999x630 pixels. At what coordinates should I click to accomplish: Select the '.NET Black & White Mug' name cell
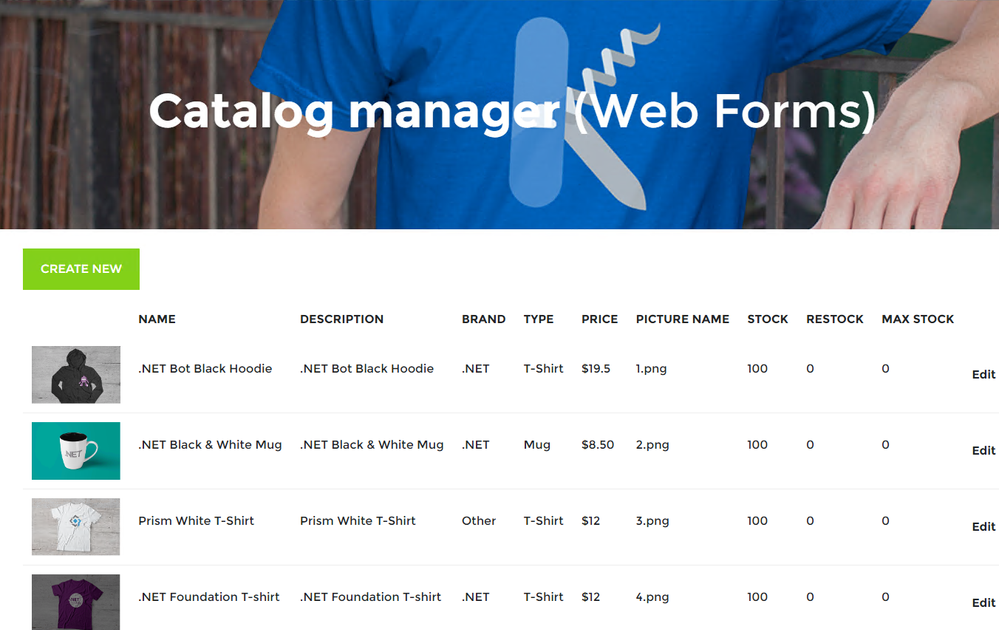210,445
